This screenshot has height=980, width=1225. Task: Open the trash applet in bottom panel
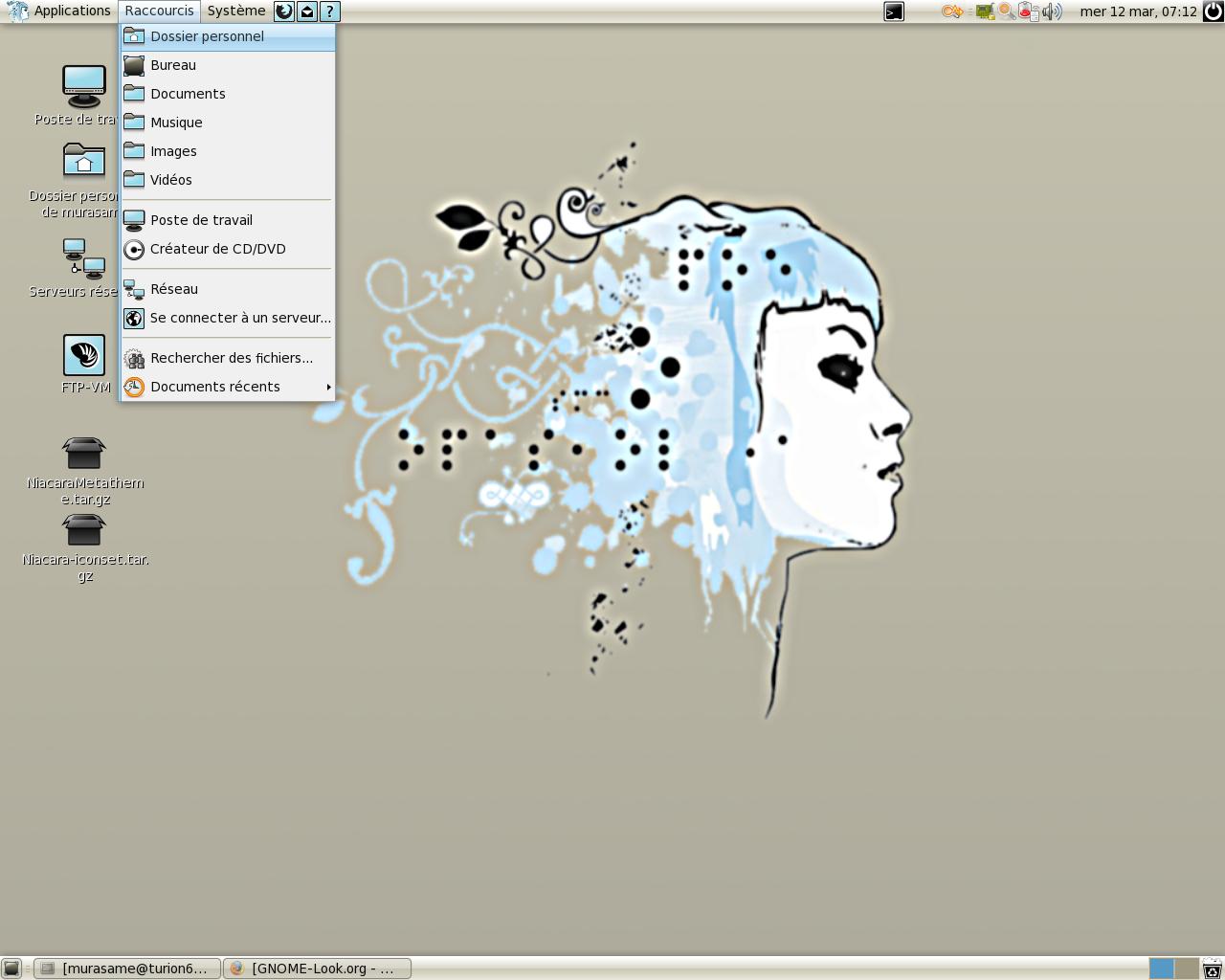point(1212,969)
